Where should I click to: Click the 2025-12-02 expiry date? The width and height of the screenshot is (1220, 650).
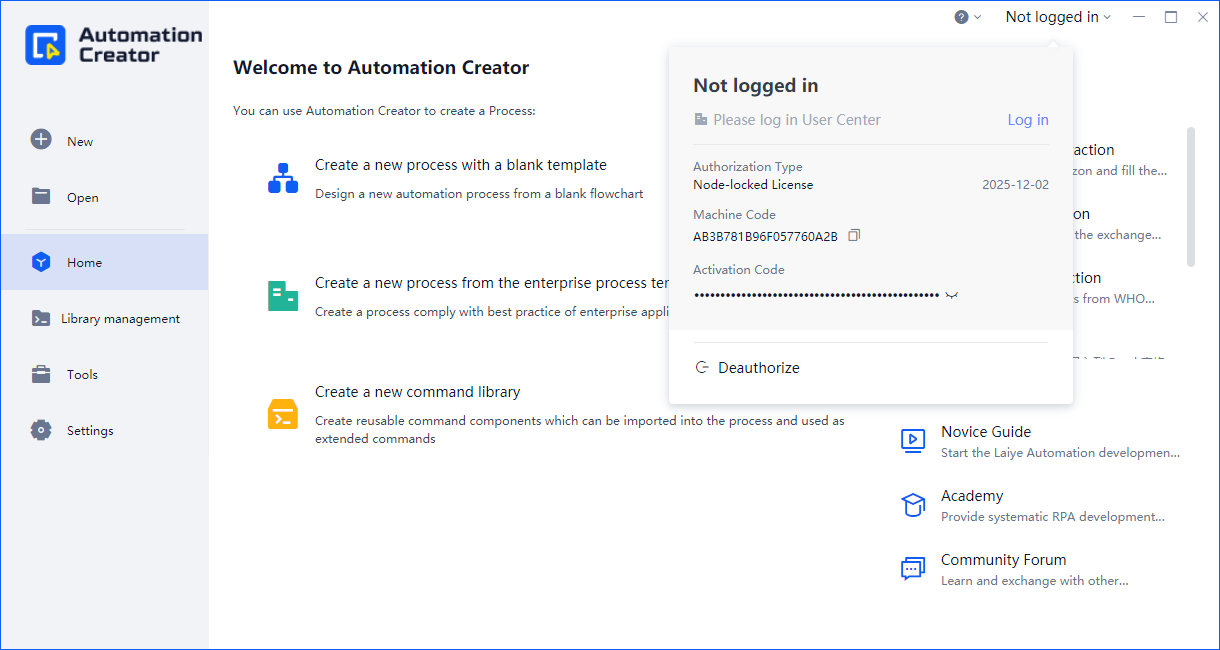pos(1015,185)
